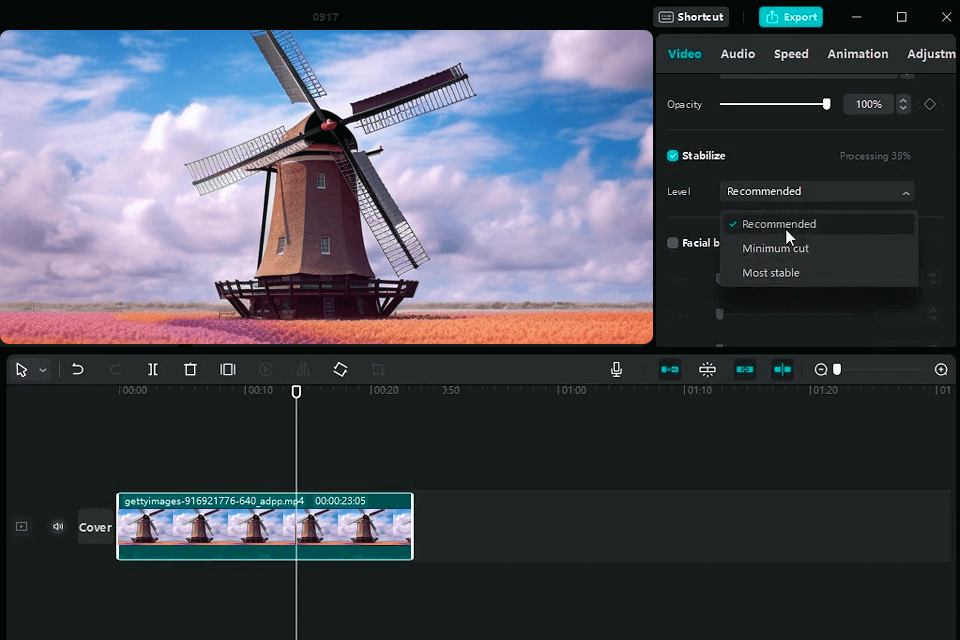Uncheck the Stabilize checkbox

click(x=673, y=156)
